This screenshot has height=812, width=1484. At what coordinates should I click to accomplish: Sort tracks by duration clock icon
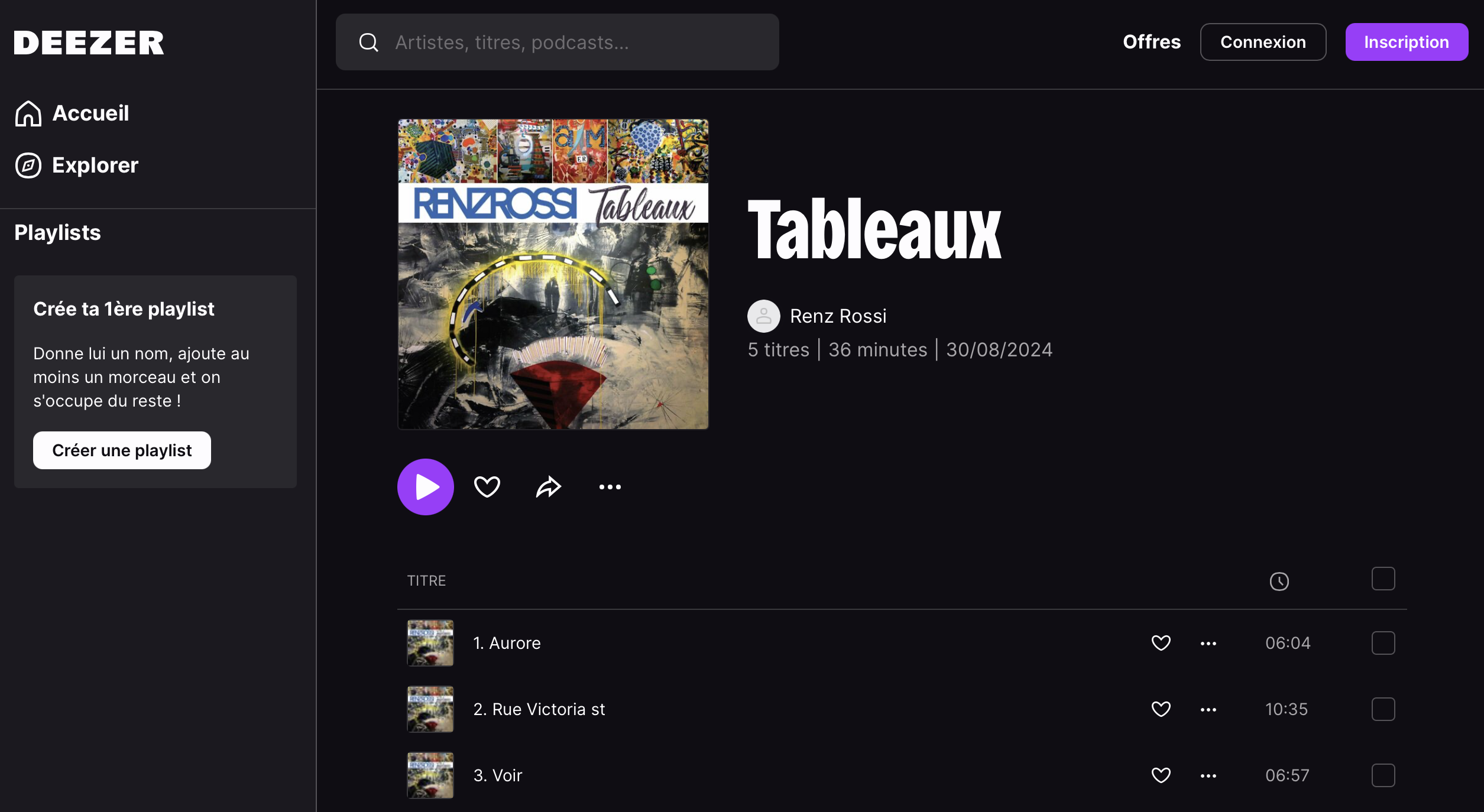(1279, 581)
